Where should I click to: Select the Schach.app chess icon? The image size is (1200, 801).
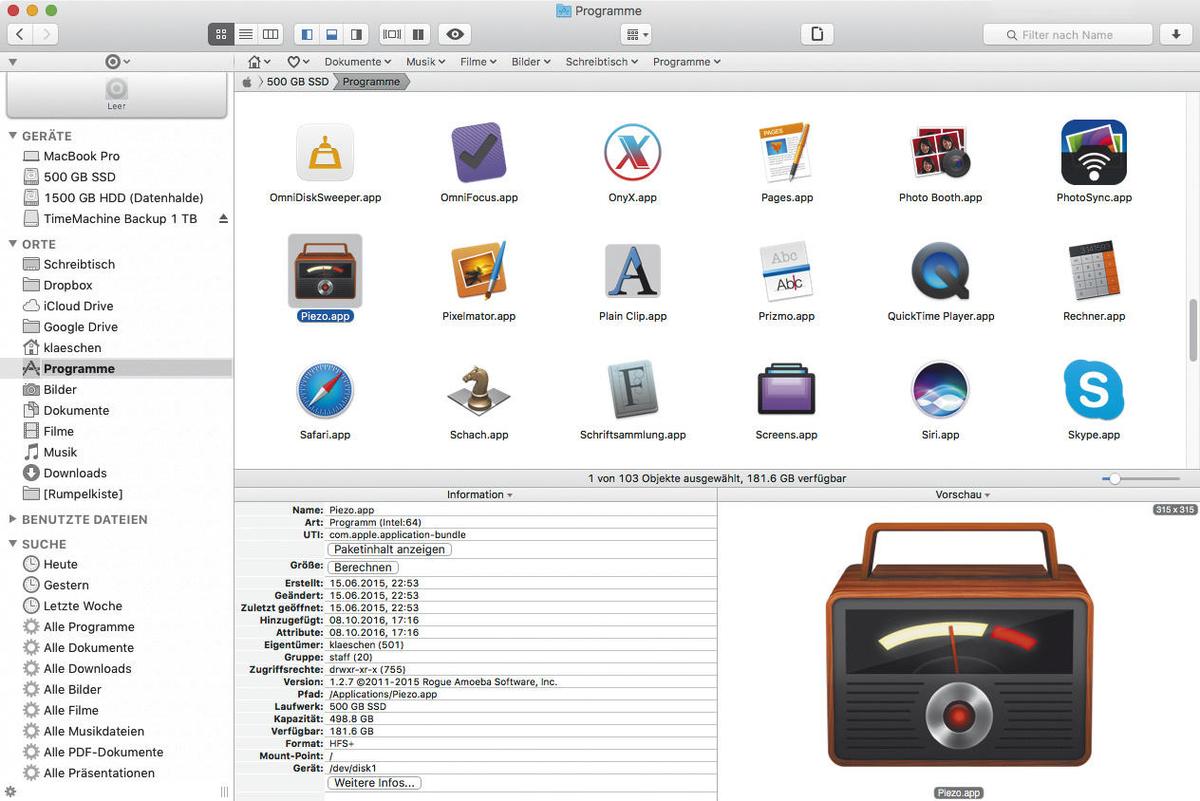[479, 390]
